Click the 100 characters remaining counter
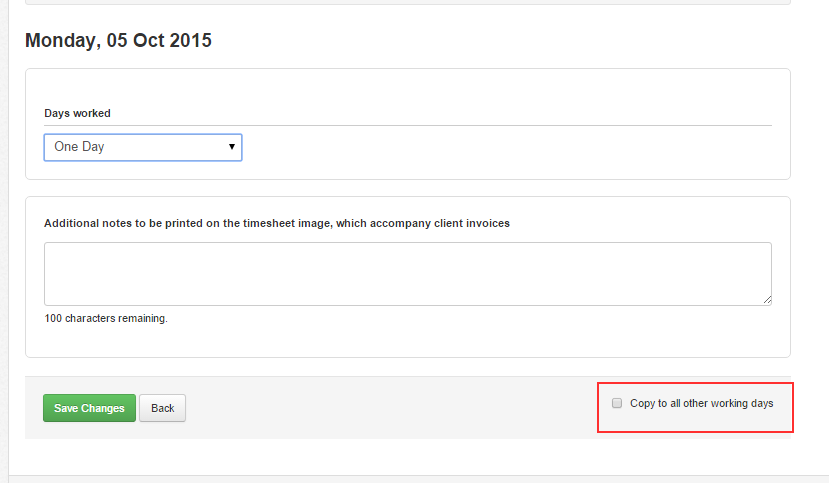 click(x=106, y=318)
